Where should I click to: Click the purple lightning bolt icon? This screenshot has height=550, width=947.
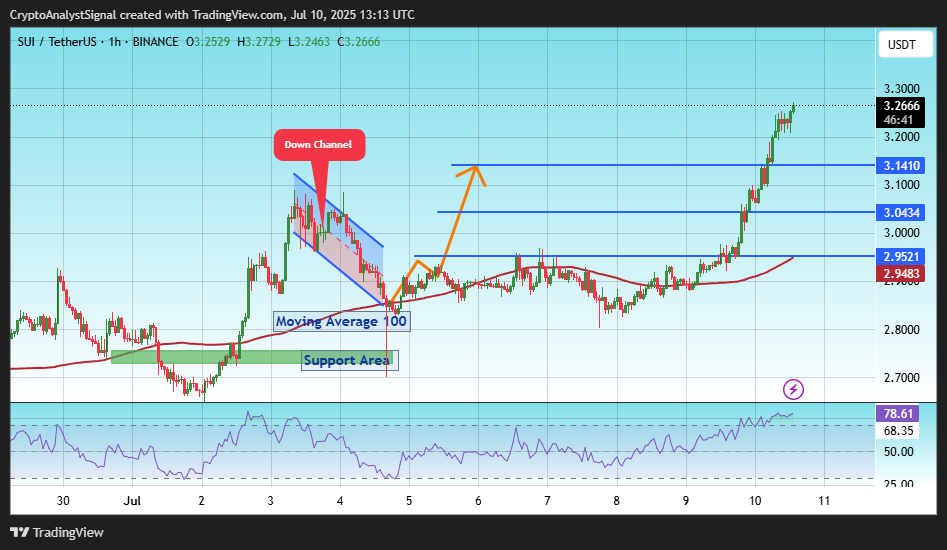[793, 389]
